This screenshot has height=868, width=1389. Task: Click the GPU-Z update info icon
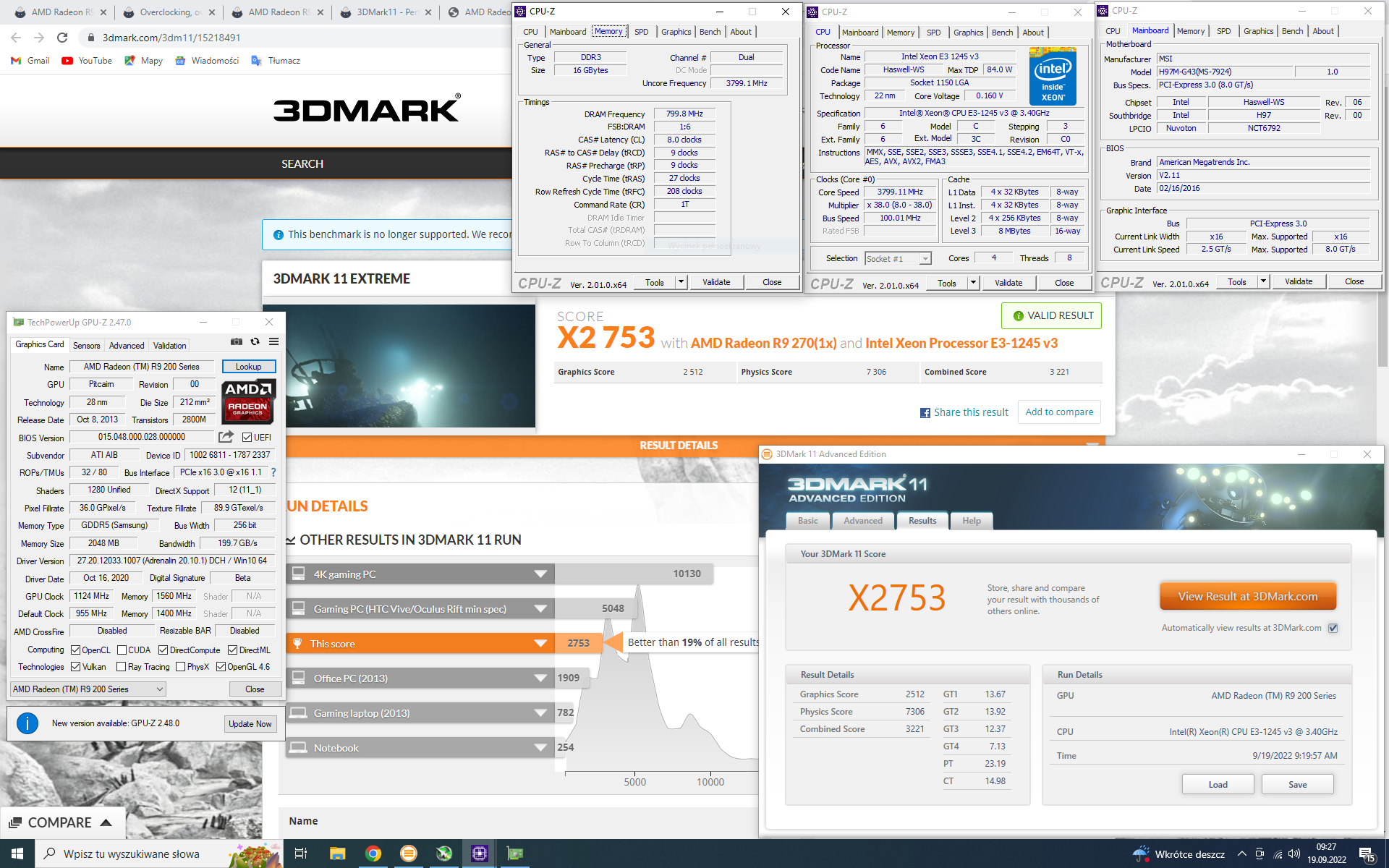click(x=27, y=723)
